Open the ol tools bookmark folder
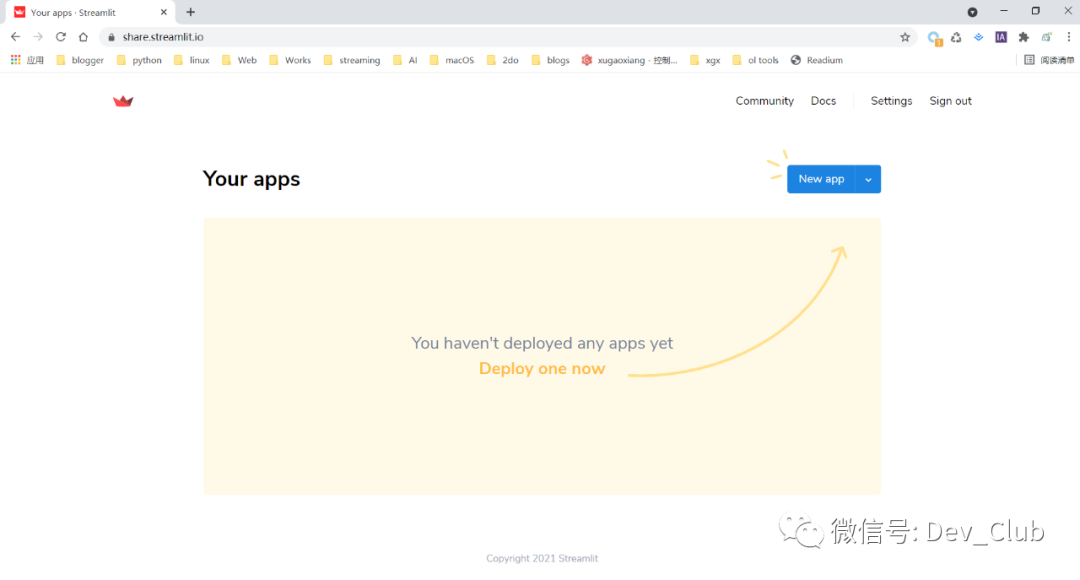This screenshot has height=580, width=1080. [x=755, y=60]
